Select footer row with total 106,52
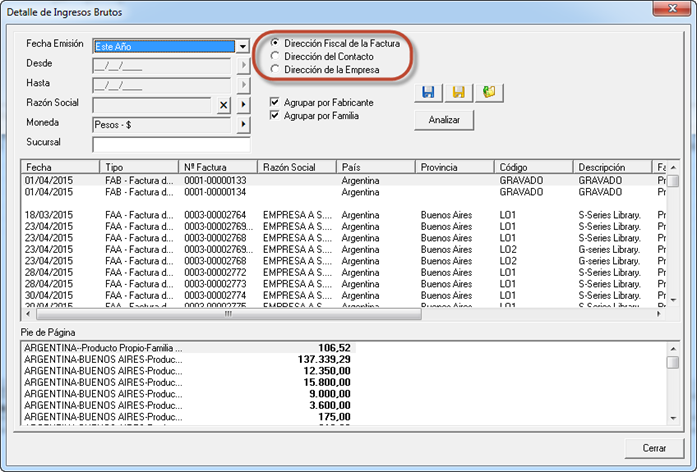This screenshot has height=472, width=697. [x=188, y=348]
